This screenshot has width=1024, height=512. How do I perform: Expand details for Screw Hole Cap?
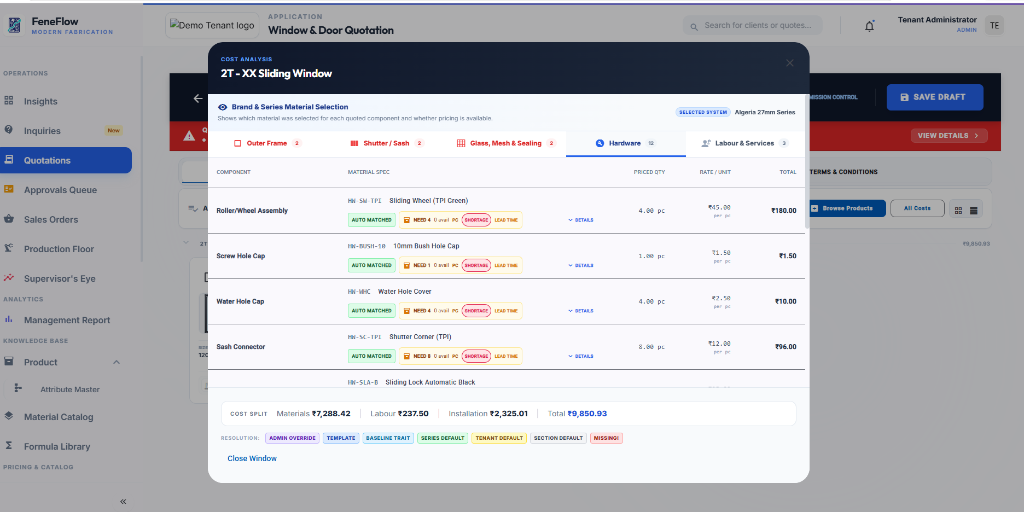pyautogui.click(x=581, y=265)
